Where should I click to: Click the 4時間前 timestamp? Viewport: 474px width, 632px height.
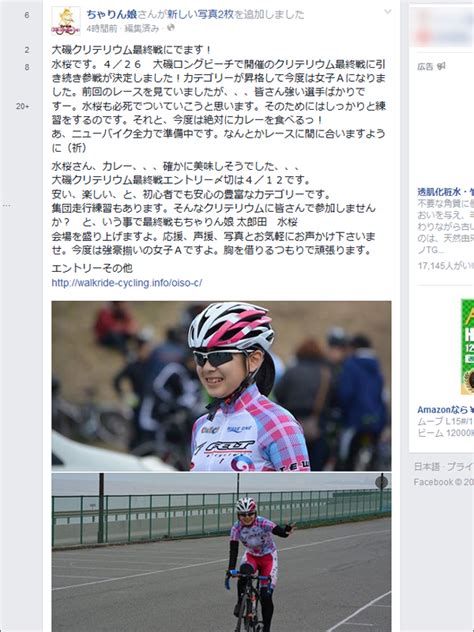point(102,28)
